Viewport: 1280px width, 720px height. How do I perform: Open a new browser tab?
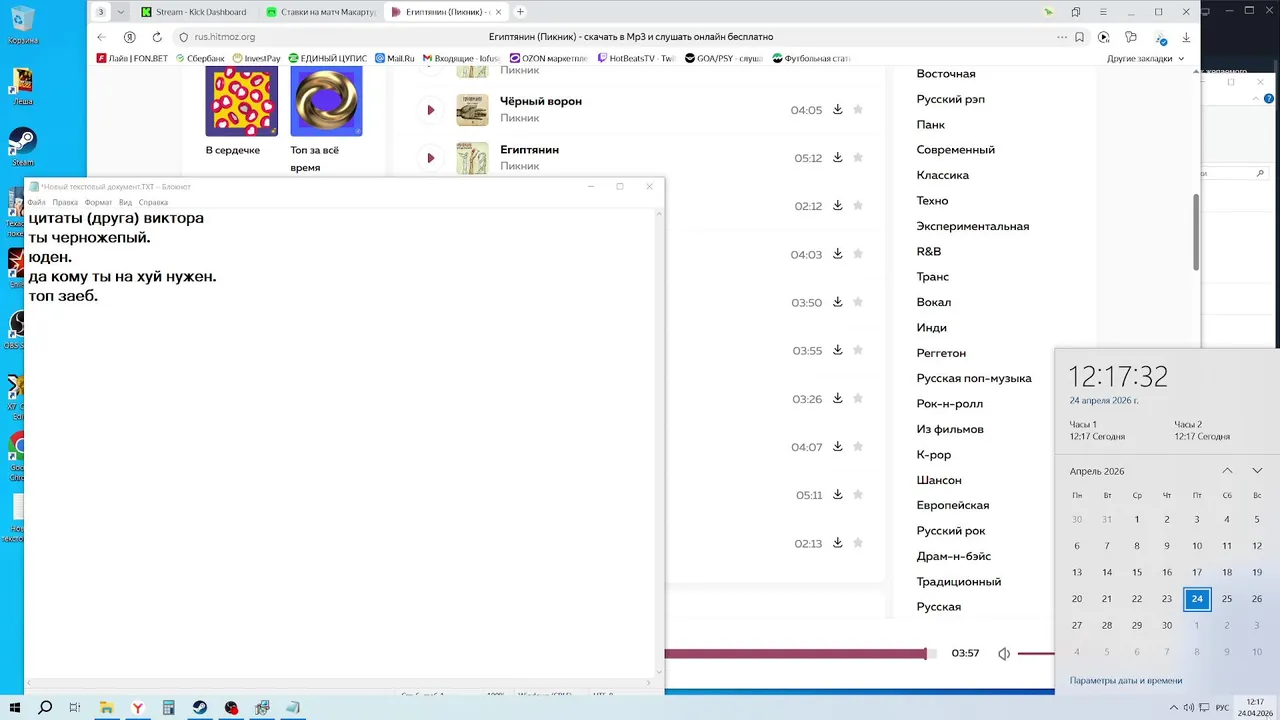[x=520, y=12]
